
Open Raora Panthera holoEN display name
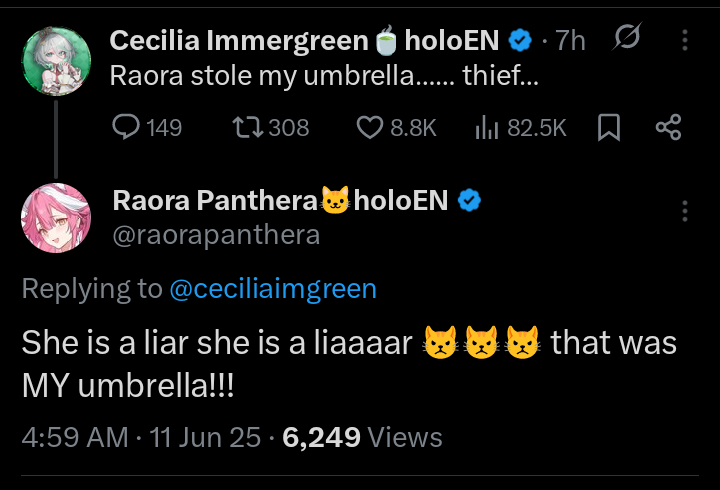point(280,201)
